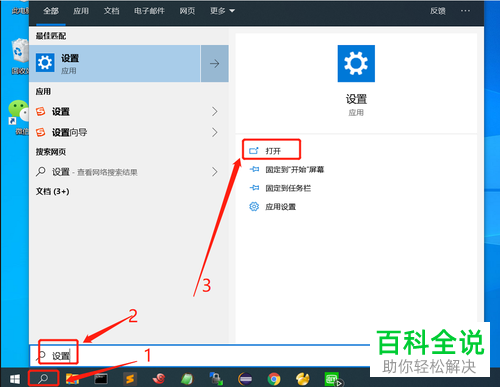Click the taskbar search magnifier icon
The height and width of the screenshot is (387, 500).
coord(43,379)
